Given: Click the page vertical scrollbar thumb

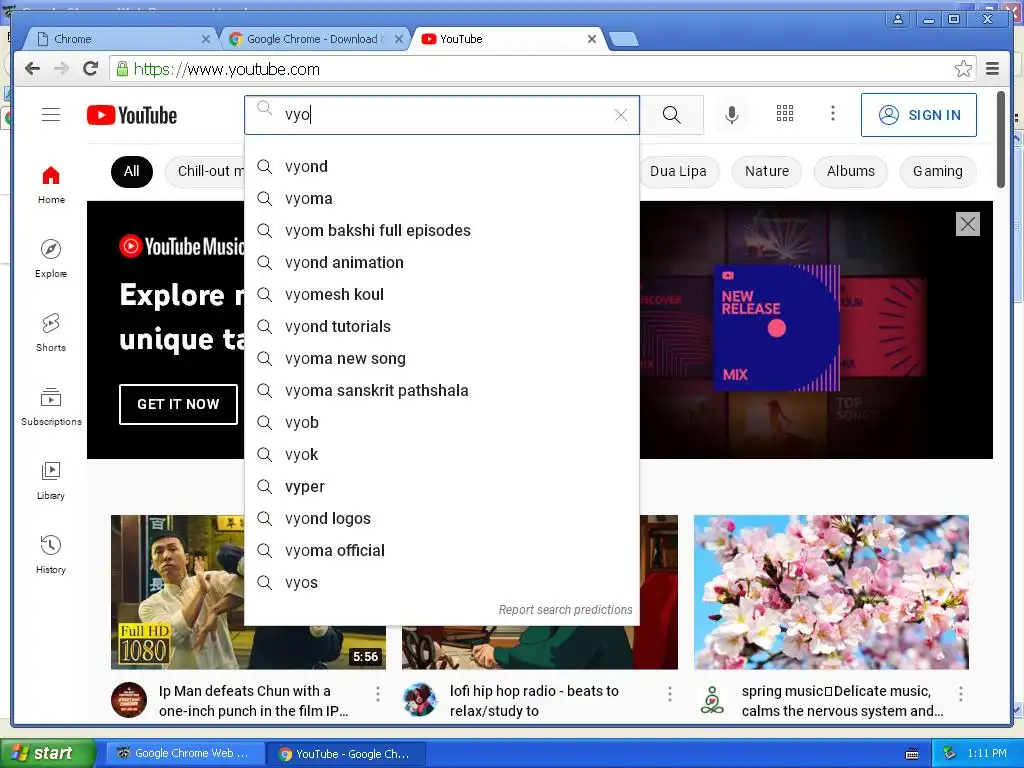Looking at the screenshot, I should pos(1000,140).
